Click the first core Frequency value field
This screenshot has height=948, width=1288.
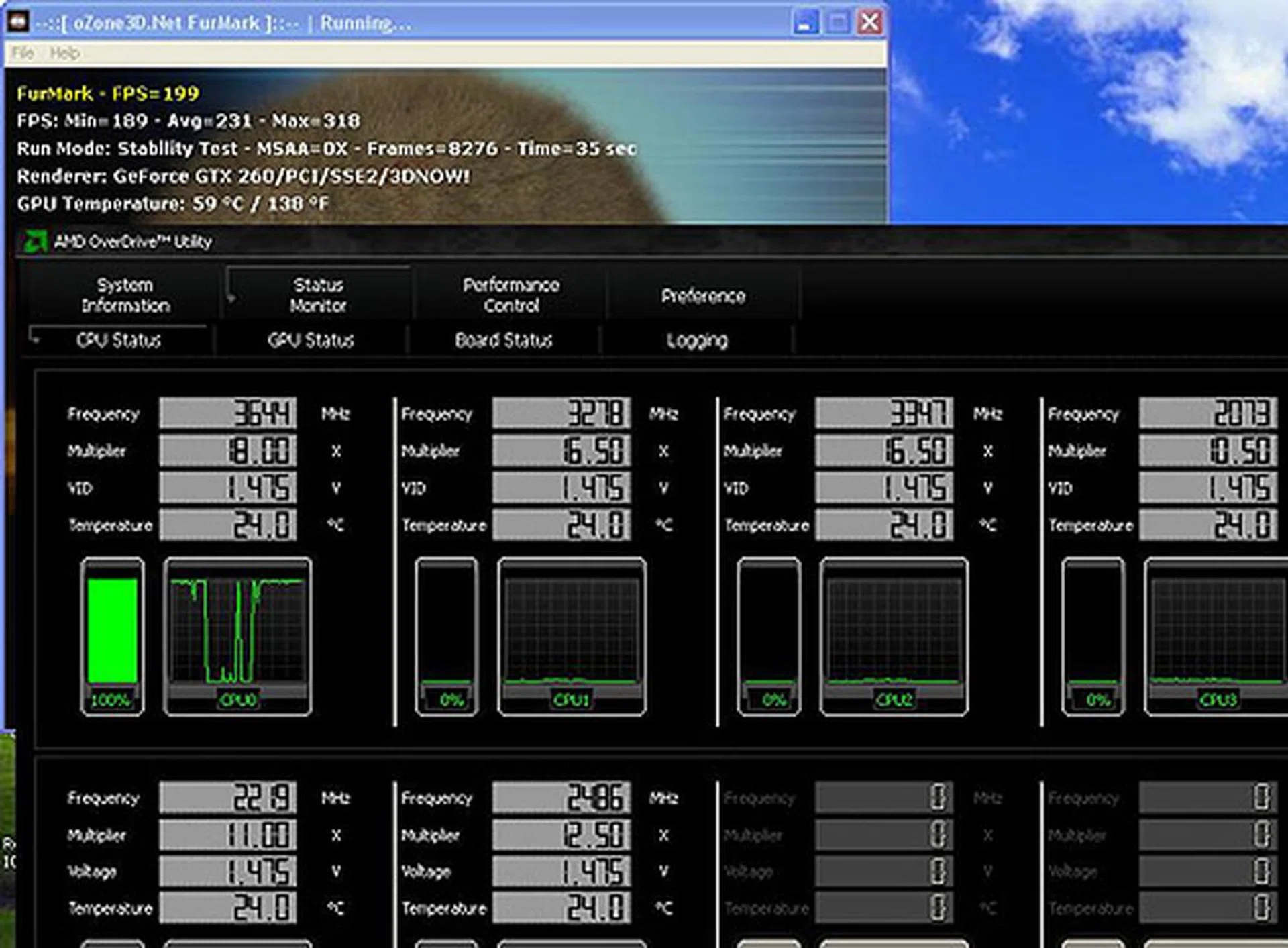228,413
